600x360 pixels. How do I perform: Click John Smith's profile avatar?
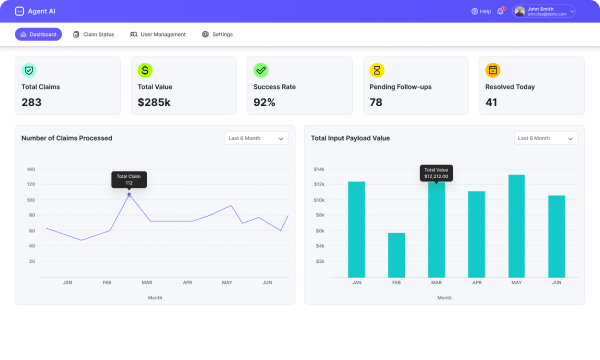click(x=520, y=11)
